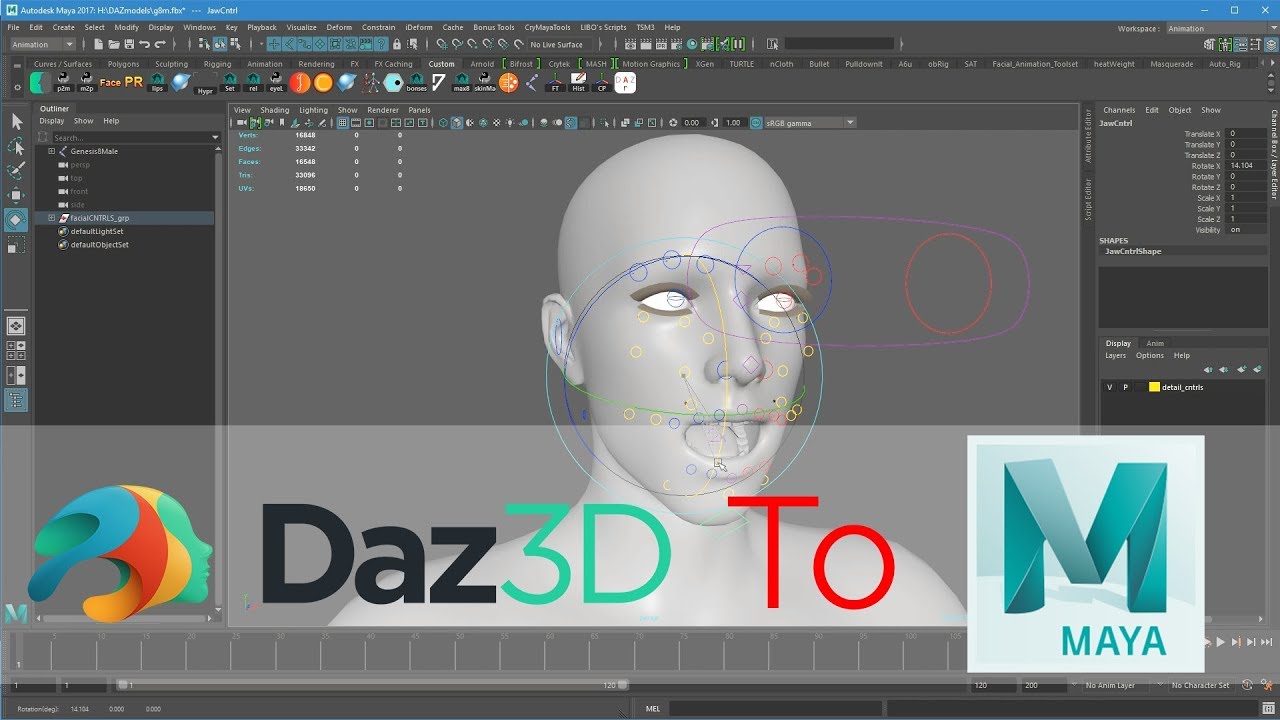
Task: Click the viewport gamma value 1.00 field
Action: tap(734, 123)
